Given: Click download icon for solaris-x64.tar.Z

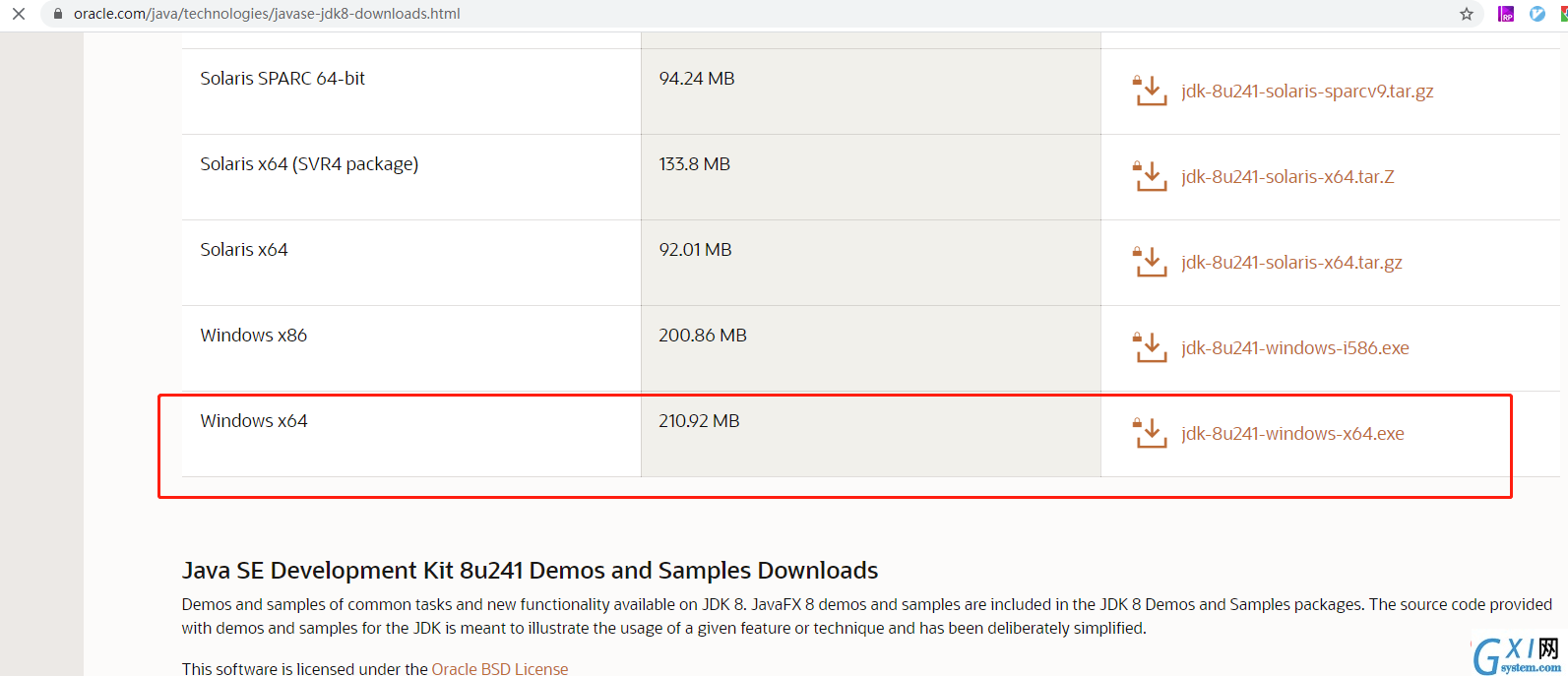Looking at the screenshot, I should (1150, 176).
